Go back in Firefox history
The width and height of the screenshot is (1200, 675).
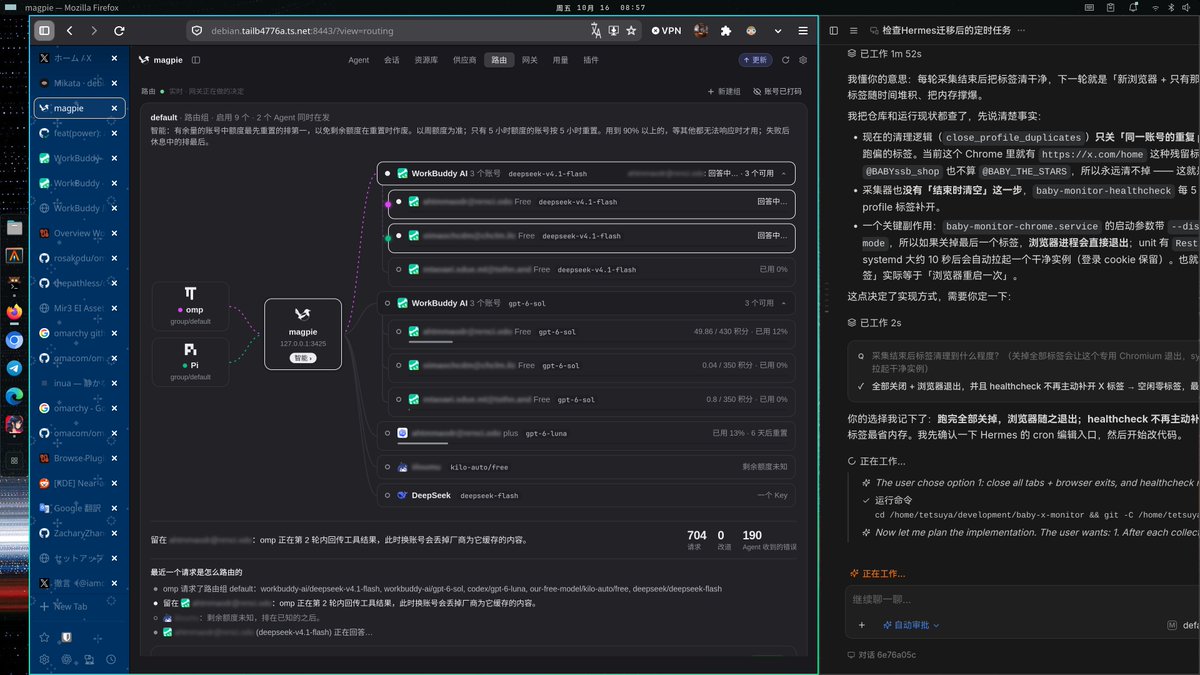70,31
